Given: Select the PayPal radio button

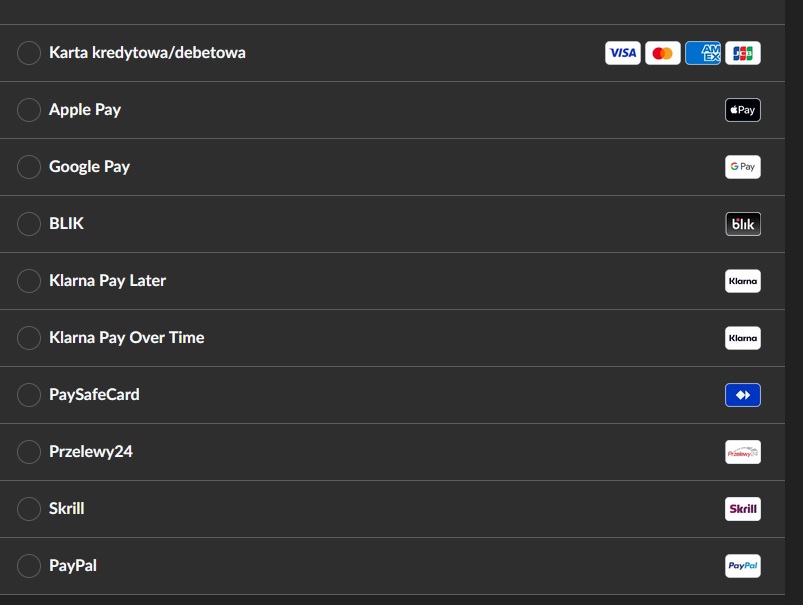Looking at the screenshot, I should 29,566.
